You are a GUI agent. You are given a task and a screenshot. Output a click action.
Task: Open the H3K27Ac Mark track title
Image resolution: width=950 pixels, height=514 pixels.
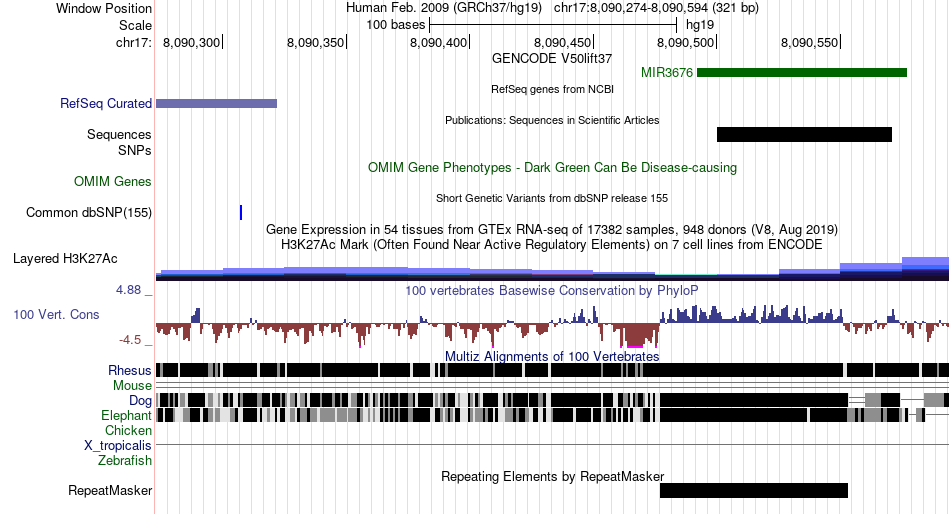pos(552,245)
